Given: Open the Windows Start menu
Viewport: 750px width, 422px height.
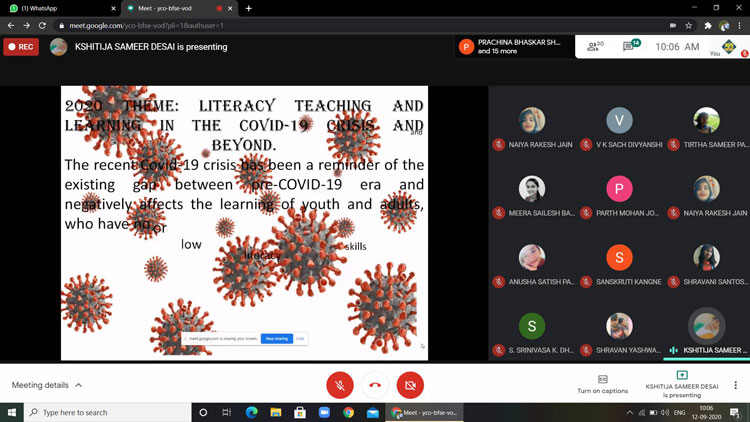Looking at the screenshot, I should click(13, 412).
